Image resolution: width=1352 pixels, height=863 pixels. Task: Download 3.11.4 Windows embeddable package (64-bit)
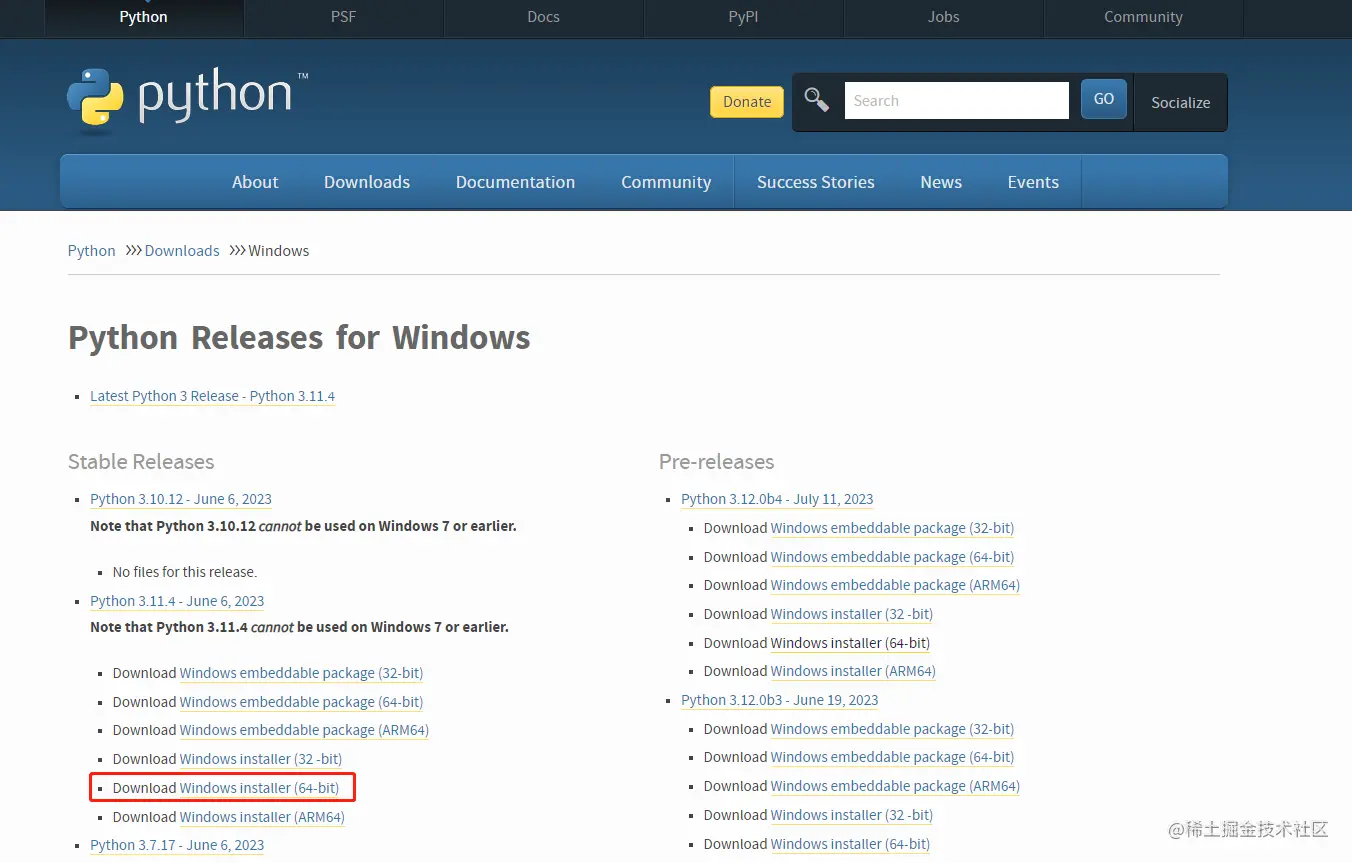[301, 702]
